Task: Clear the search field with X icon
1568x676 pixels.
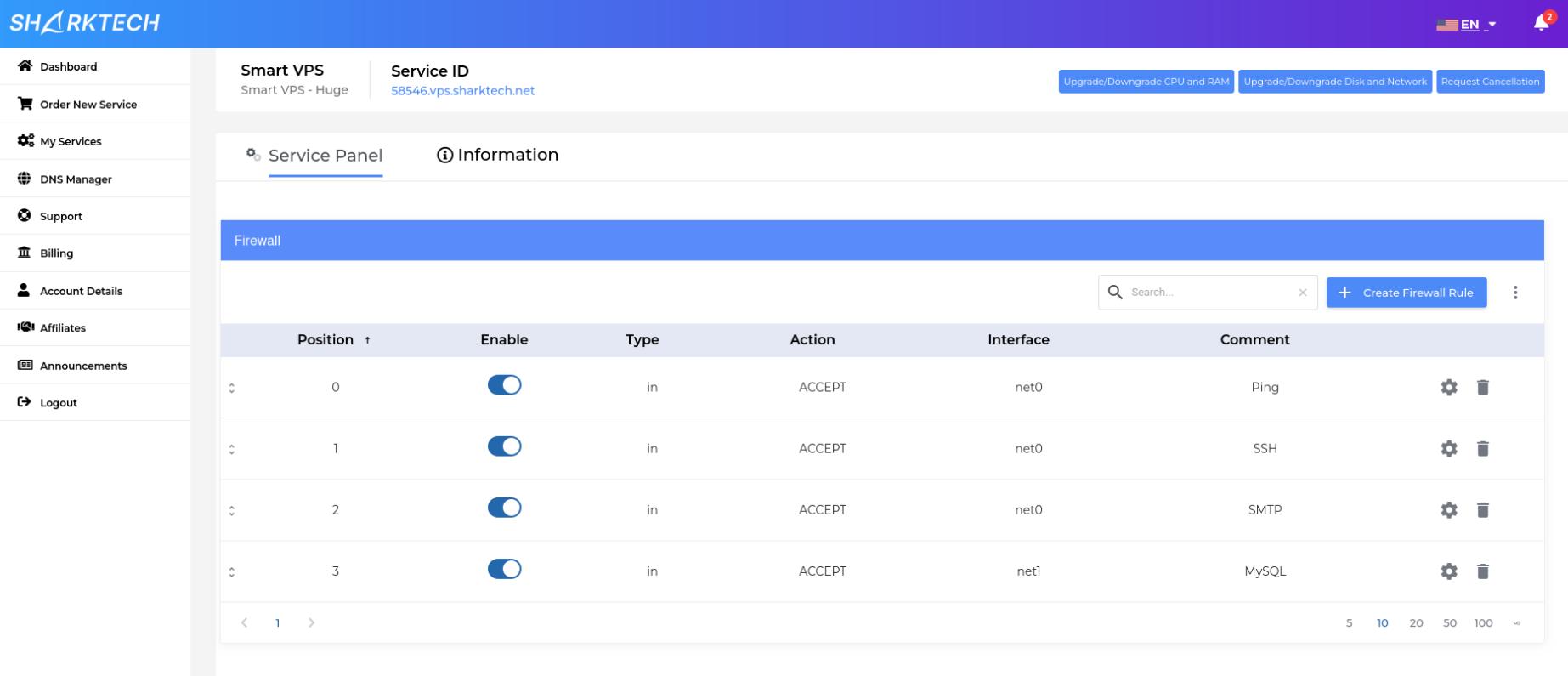Action: (x=1303, y=293)
